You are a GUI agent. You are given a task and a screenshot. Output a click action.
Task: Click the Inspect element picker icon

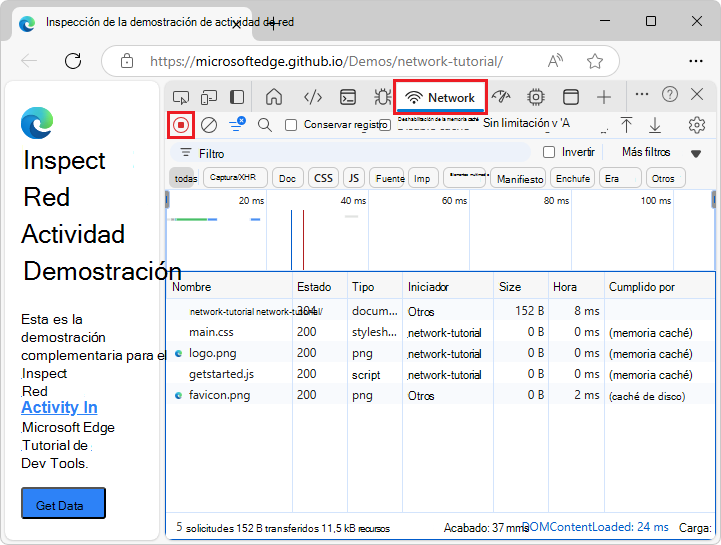tap(181, 97)
